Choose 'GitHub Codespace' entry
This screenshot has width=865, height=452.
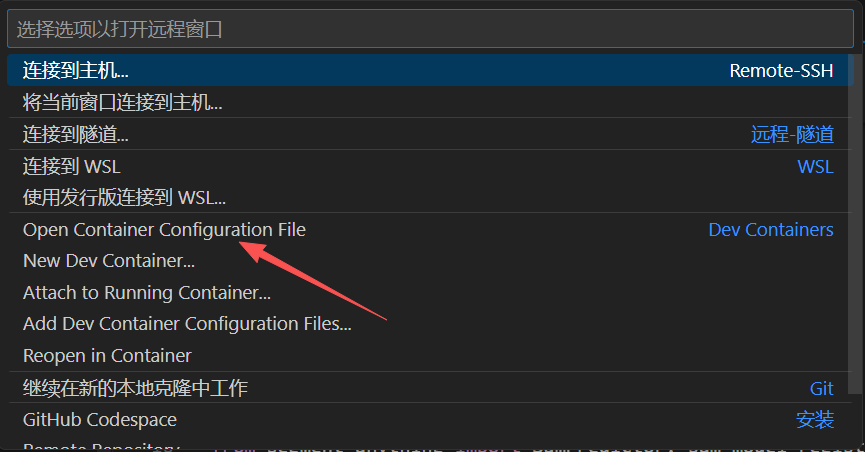pos(430,419)
